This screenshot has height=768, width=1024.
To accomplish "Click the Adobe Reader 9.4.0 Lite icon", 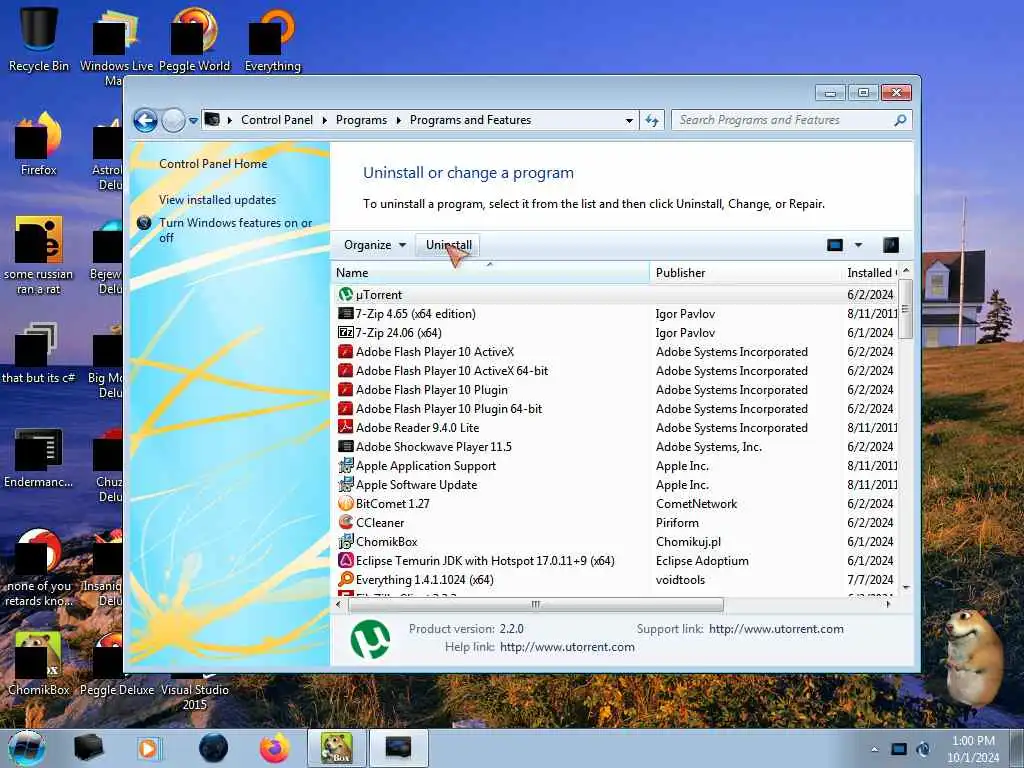I will (x=345, y=427).
